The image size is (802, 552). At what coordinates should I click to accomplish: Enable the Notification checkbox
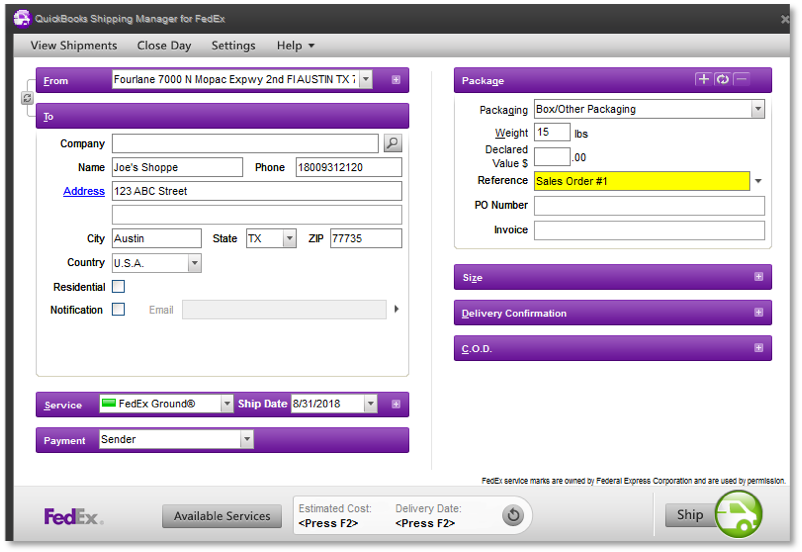click(x=118, y=310)
